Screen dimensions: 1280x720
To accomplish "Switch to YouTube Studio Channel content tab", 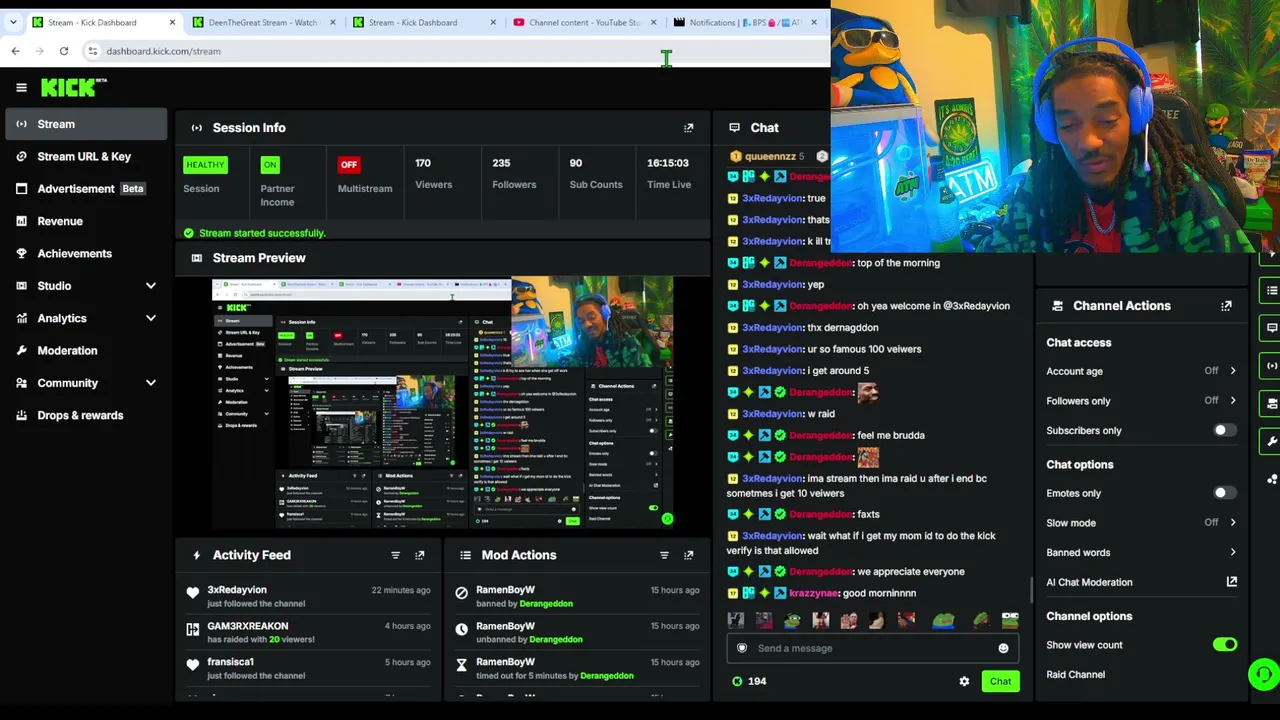I will [x=586, y=22].
